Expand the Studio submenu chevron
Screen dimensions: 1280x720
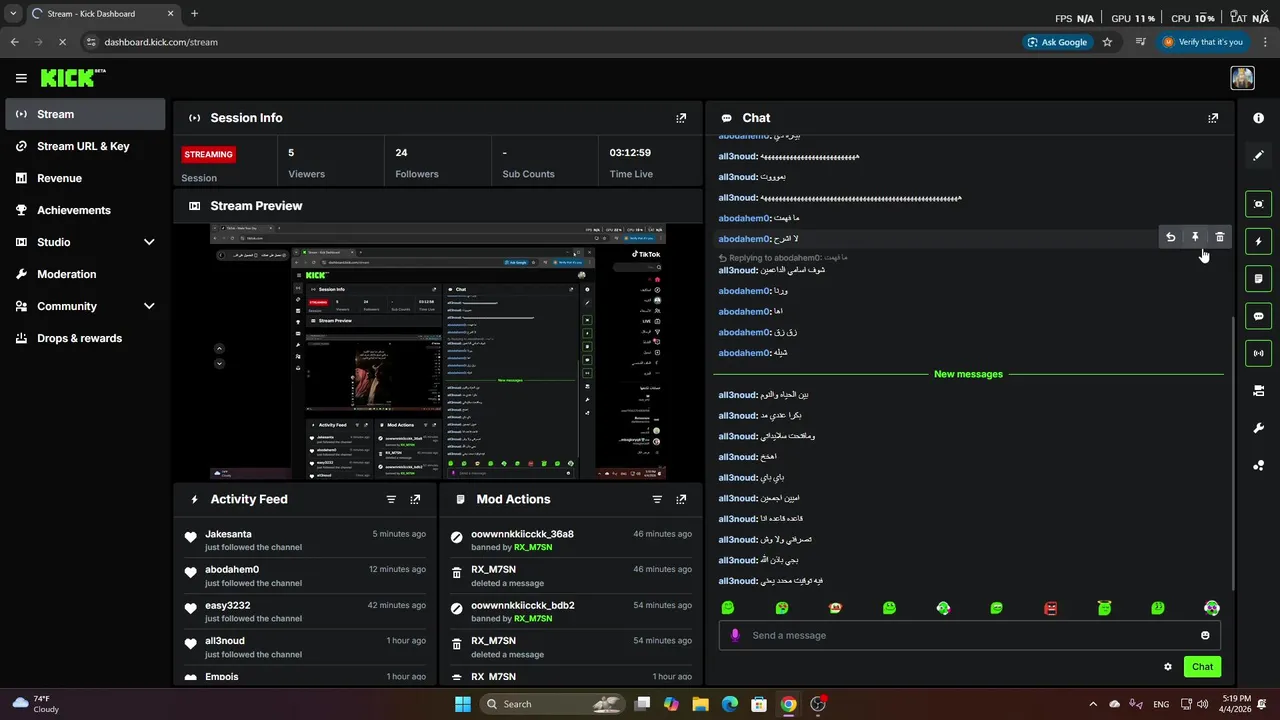[x=149, y=242]
